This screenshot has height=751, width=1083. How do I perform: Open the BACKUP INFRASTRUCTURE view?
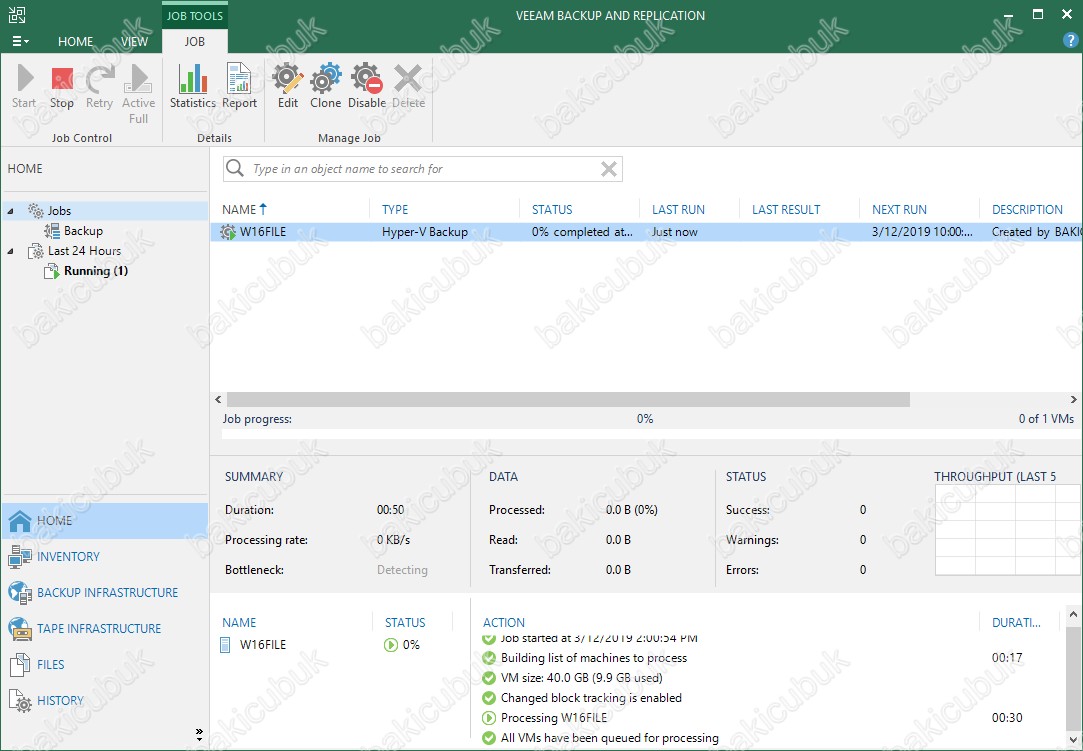point(105,592)
